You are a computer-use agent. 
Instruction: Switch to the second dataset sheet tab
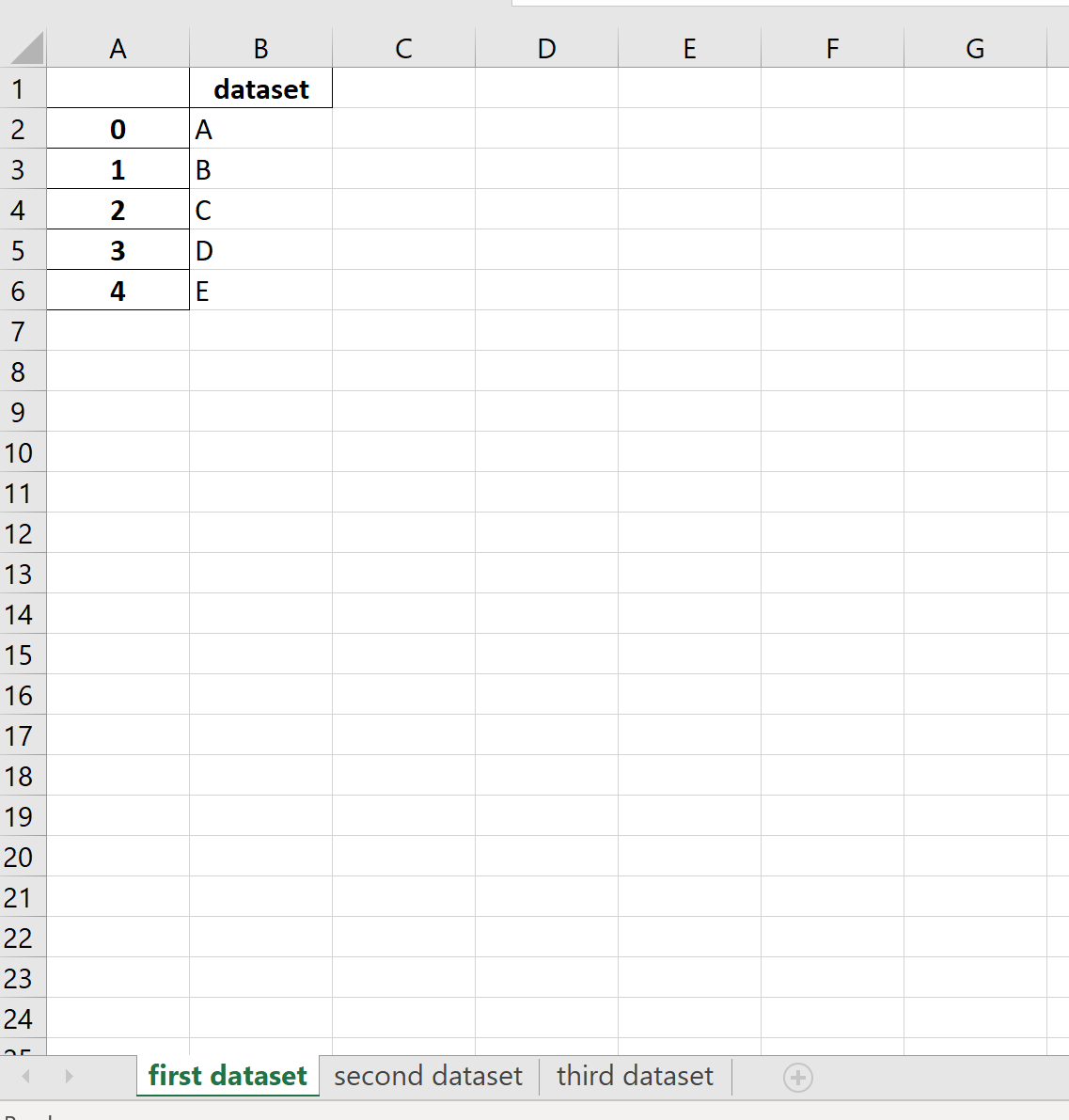point(428,1075)
